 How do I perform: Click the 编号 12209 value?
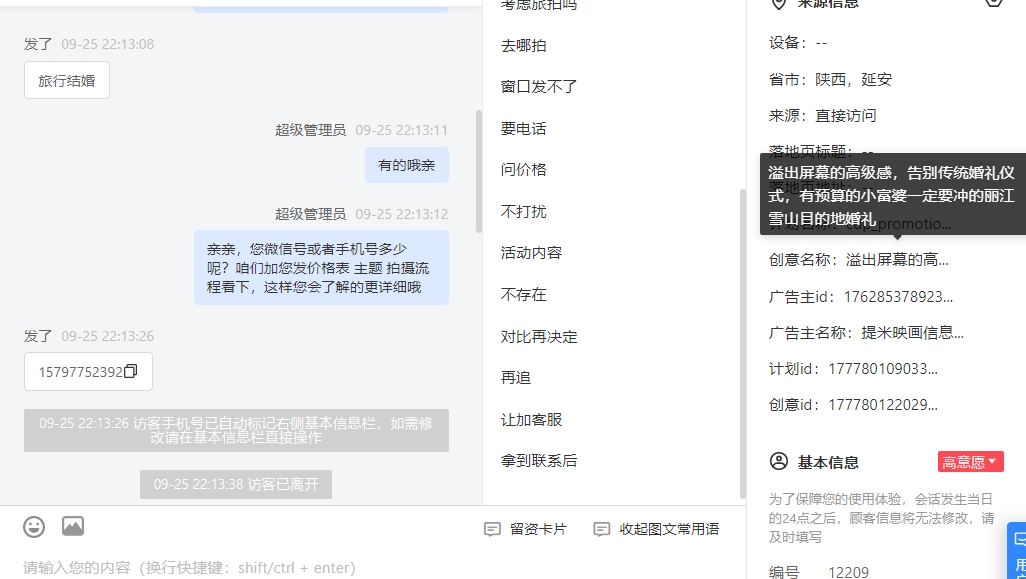pyautogui.click(x=849, y=572)
